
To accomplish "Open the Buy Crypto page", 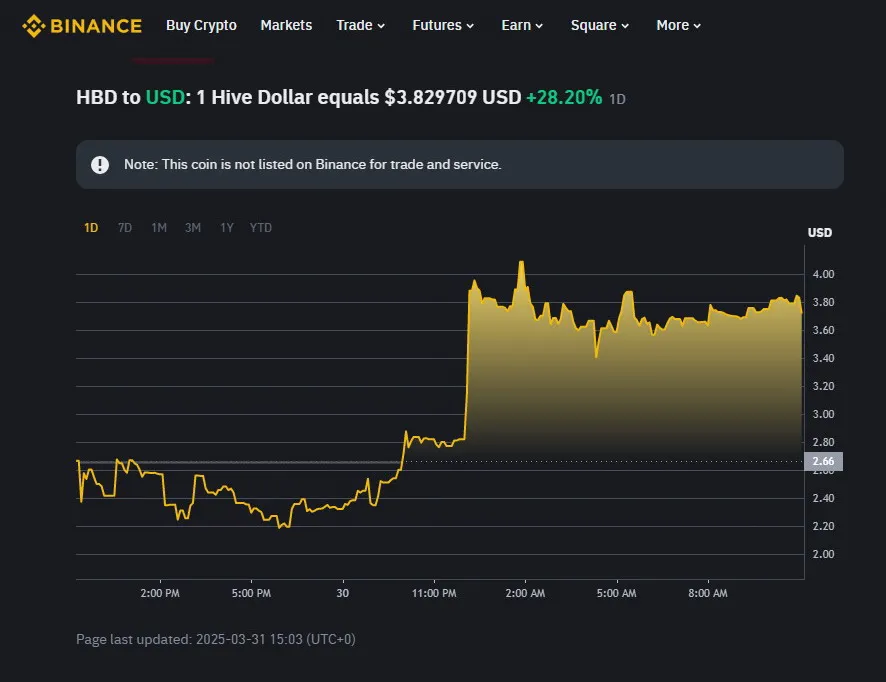I will point(201,25).
